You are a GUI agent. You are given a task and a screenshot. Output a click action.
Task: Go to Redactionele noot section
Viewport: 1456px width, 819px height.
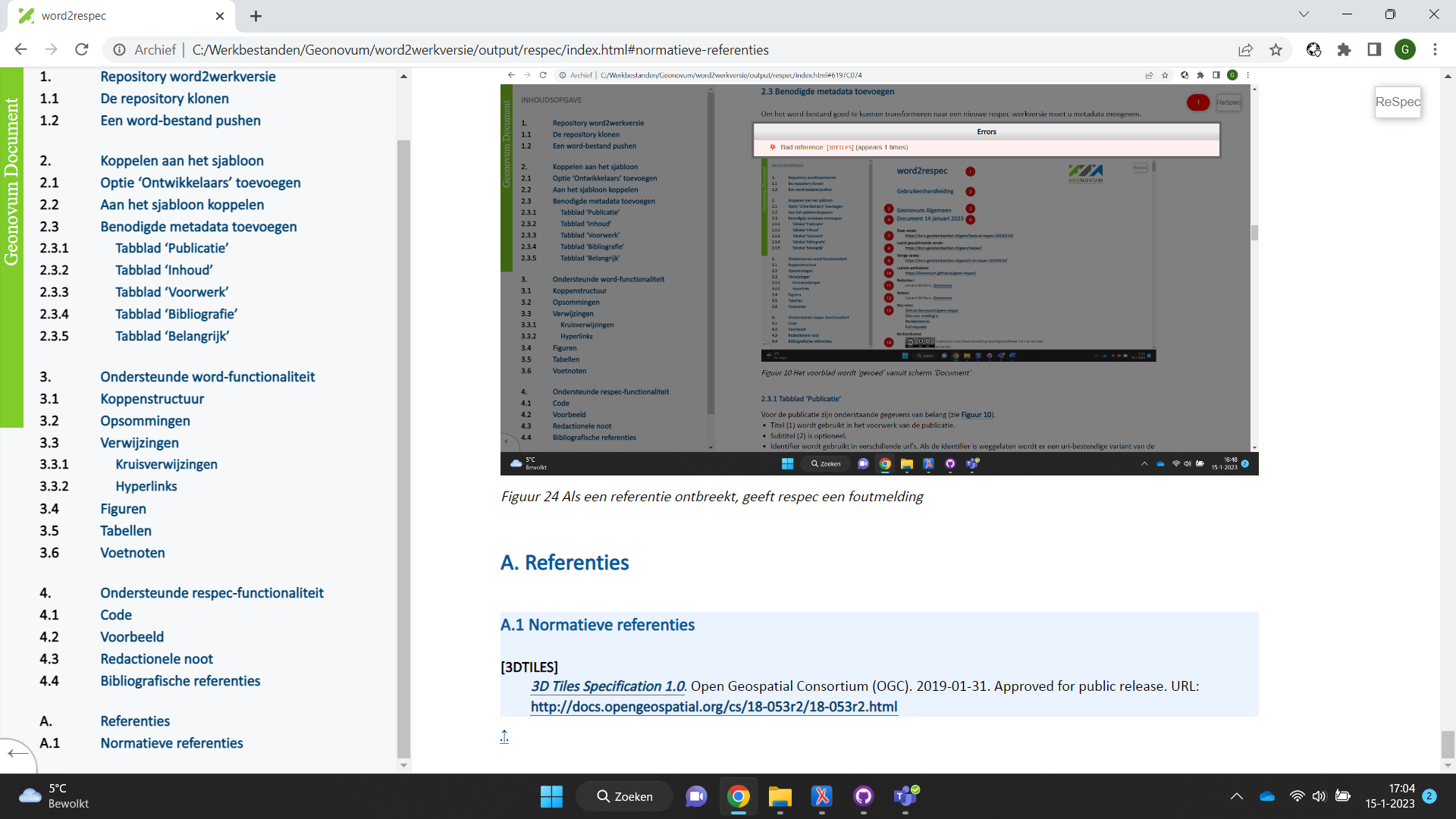[x=157, y=659]
